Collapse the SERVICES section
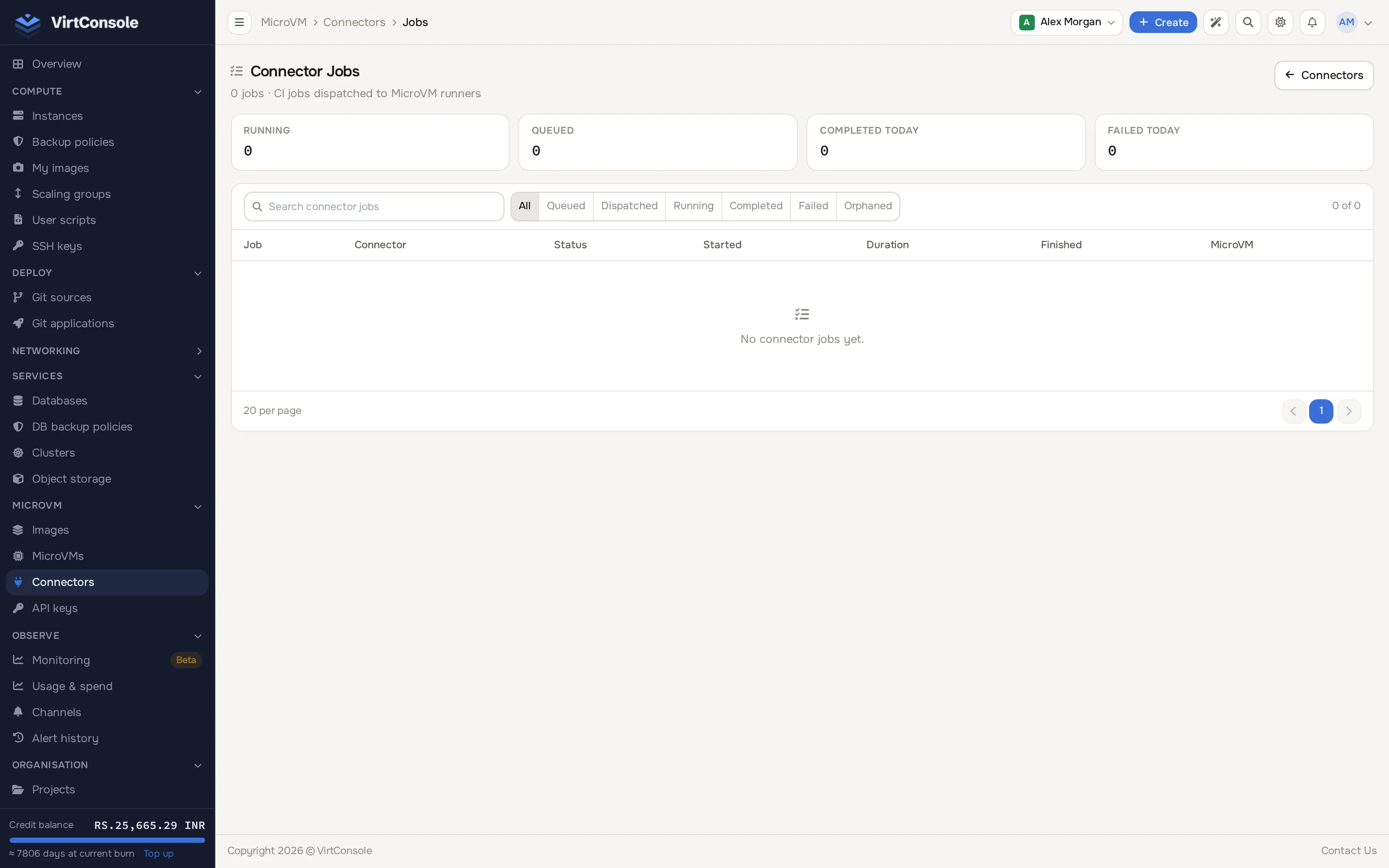 click(x=107, y=376)
